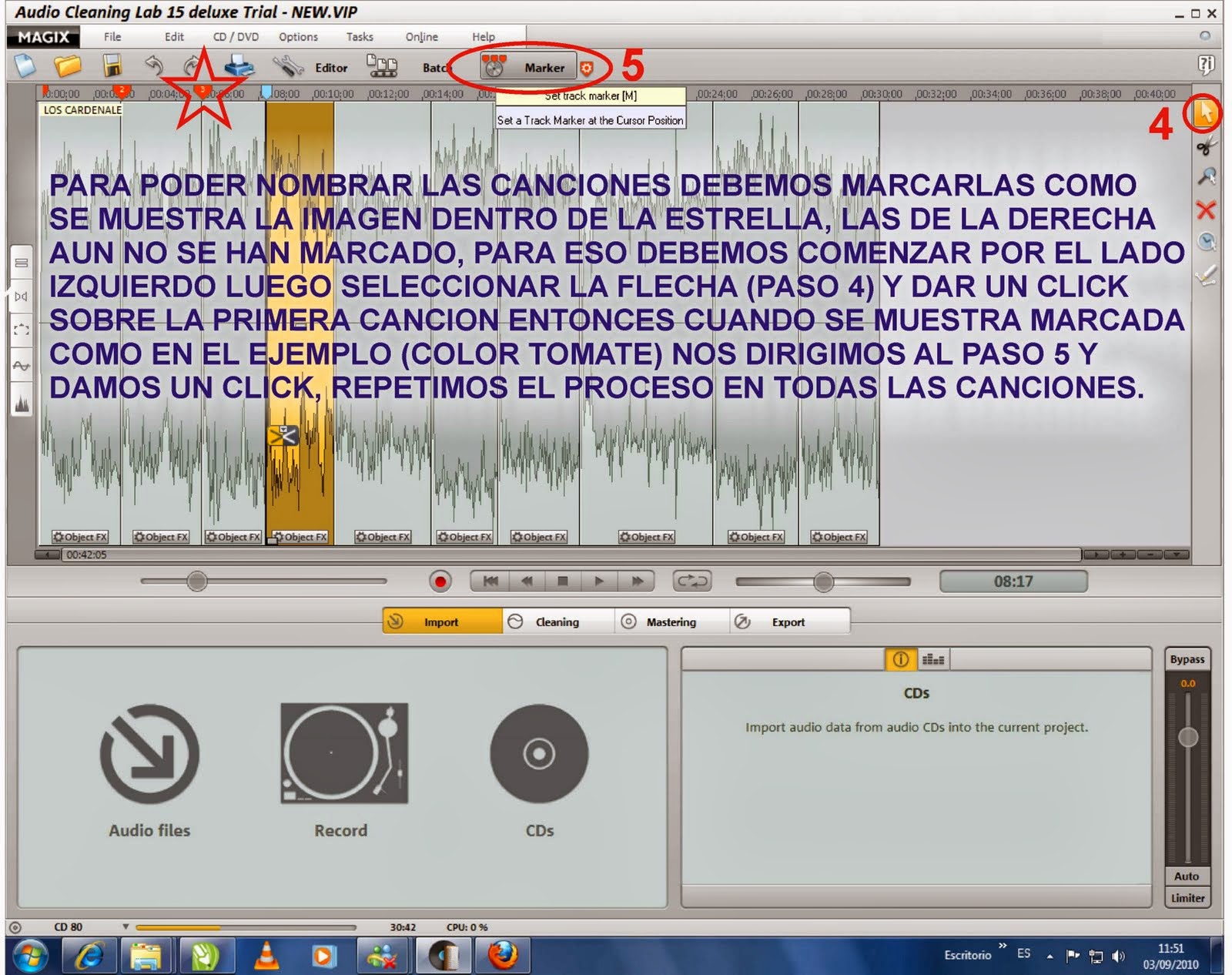The height and width of the screenshot is (975, 1232).
Task: Click the spectrum view icon in the left sidebar
Action: 22,403
